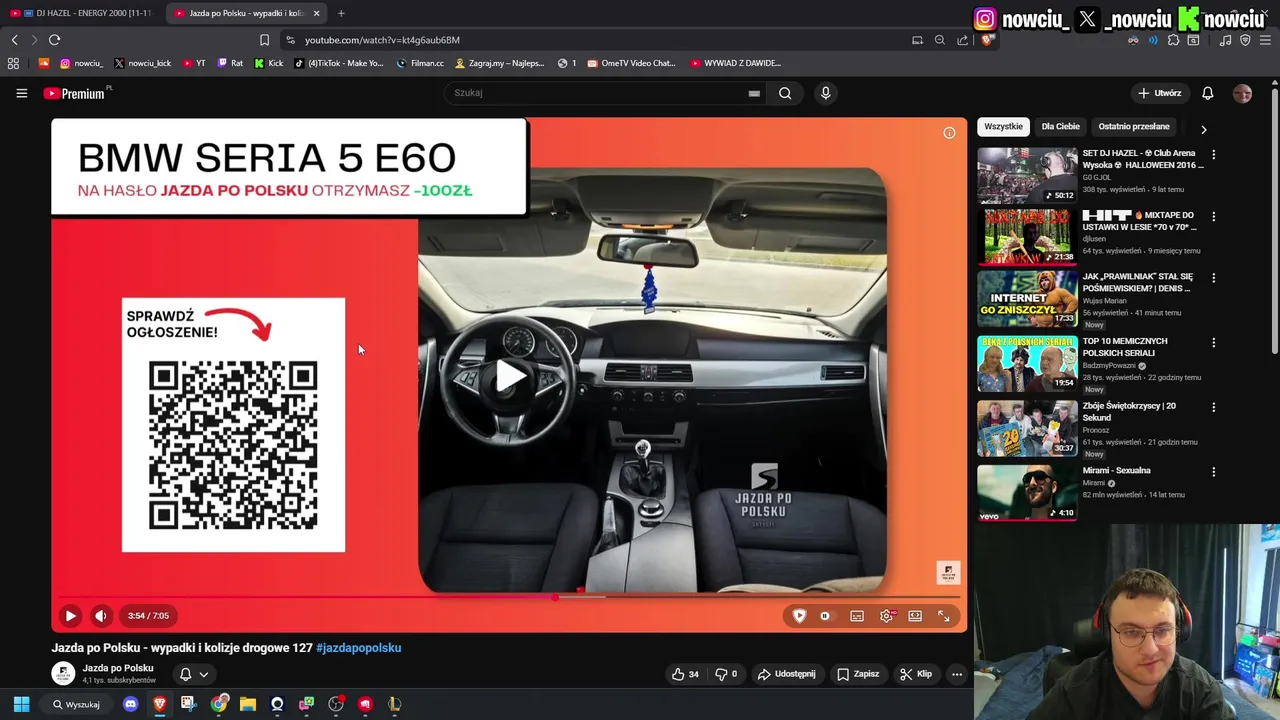Click the shield icon in player controls
The height and width of the screenshot is (720, 1280).
point(799,616)
